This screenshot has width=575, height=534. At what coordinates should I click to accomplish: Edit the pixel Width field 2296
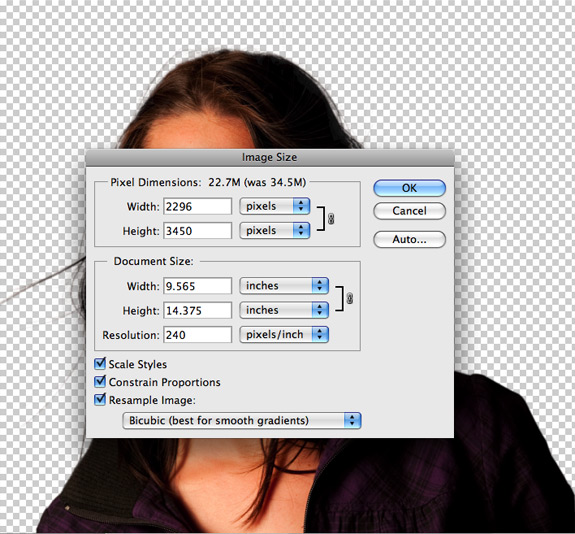tap(198, 206)
